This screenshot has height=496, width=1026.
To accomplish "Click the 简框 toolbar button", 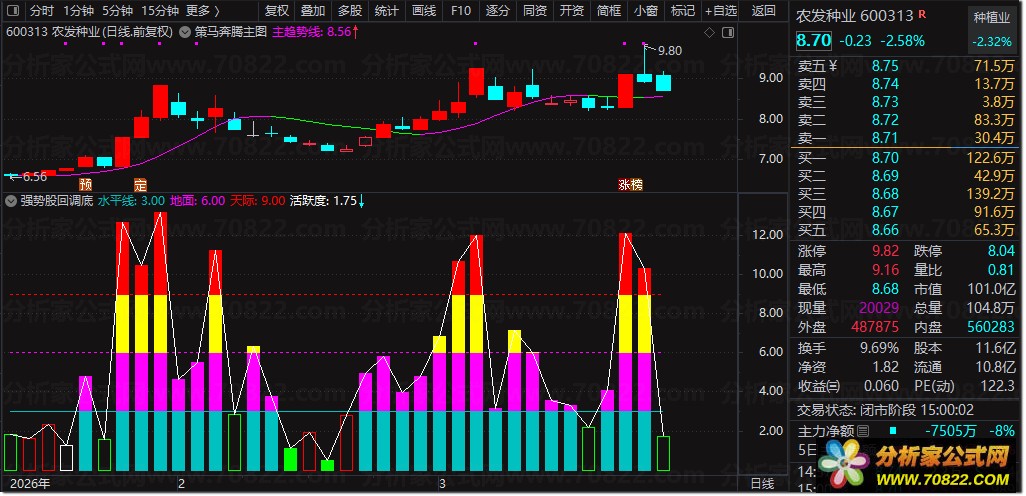I will pyautogui.click(x=609, y=10).
